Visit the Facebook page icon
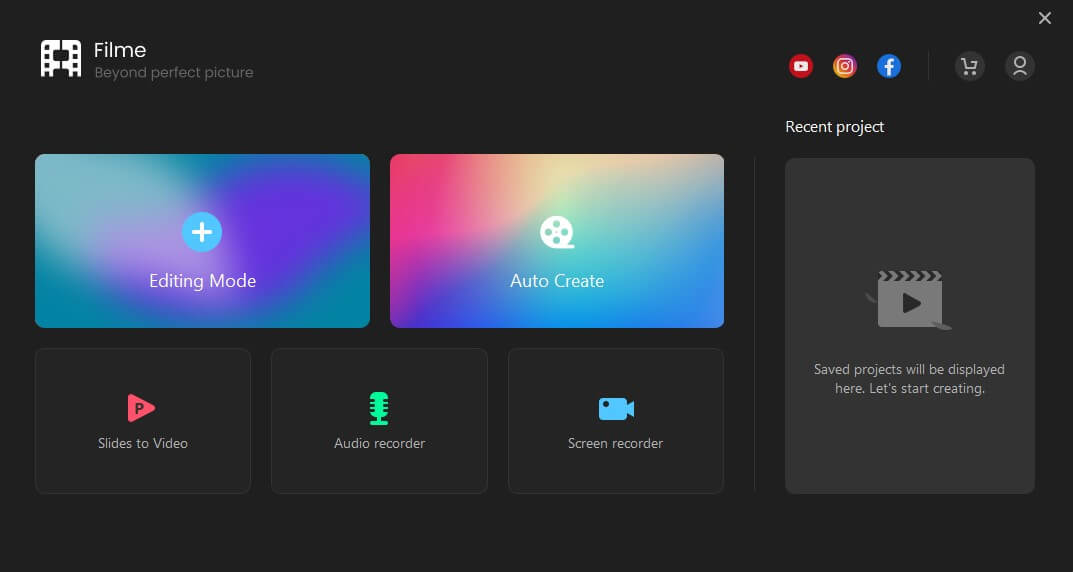 pos(889,66)
